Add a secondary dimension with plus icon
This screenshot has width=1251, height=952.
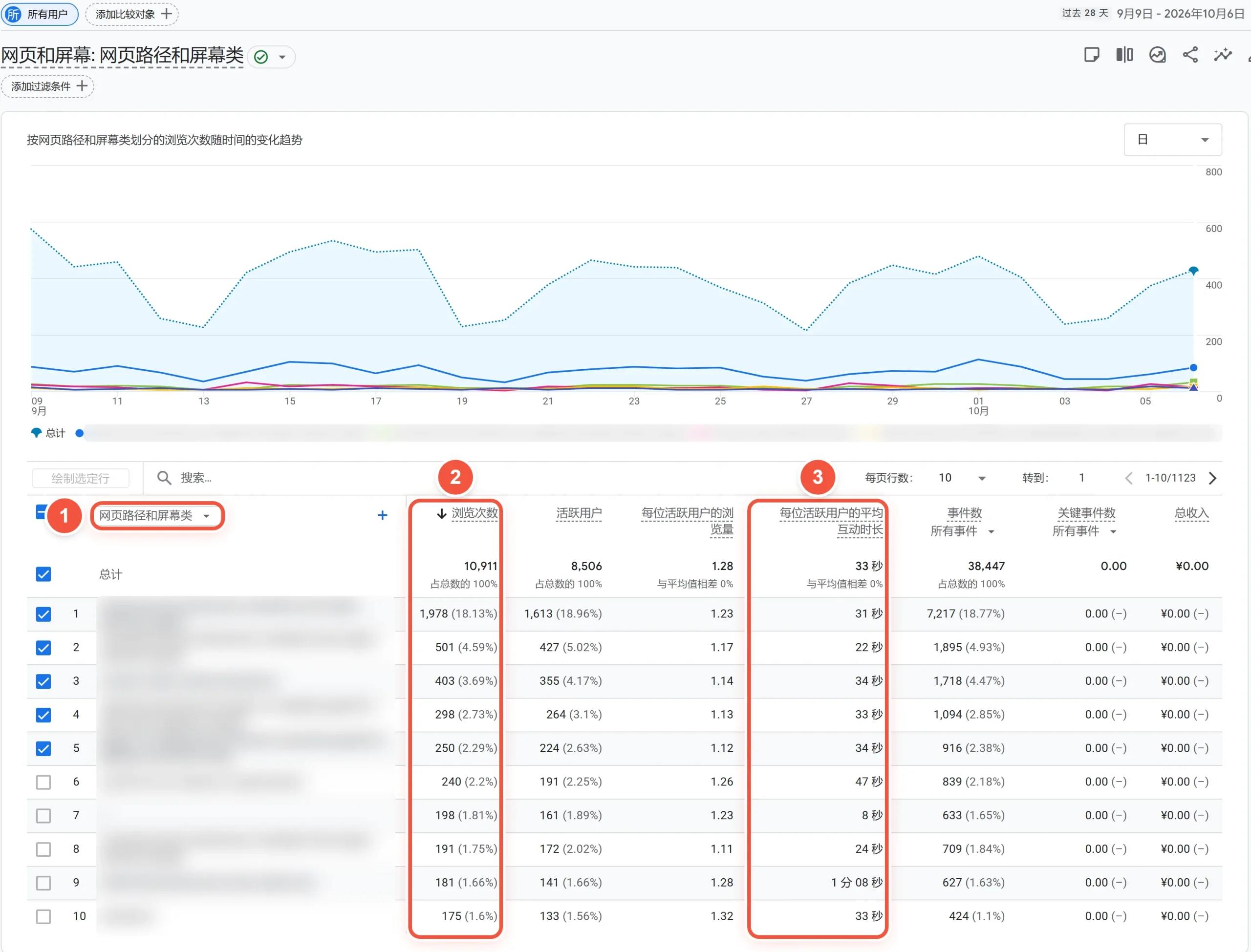click(x=382, y=515)
